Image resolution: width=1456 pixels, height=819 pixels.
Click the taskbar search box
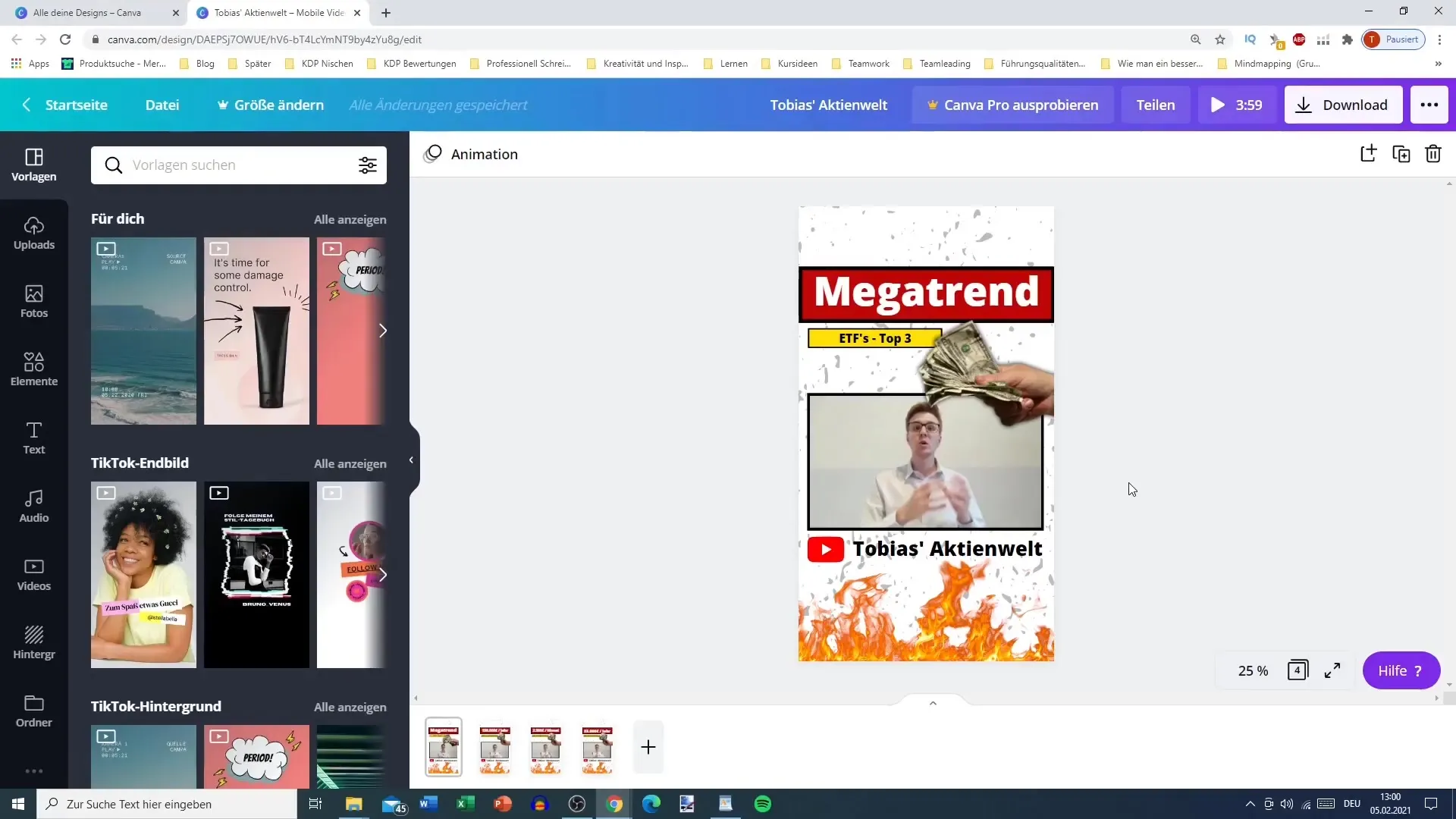coord(167,804)
